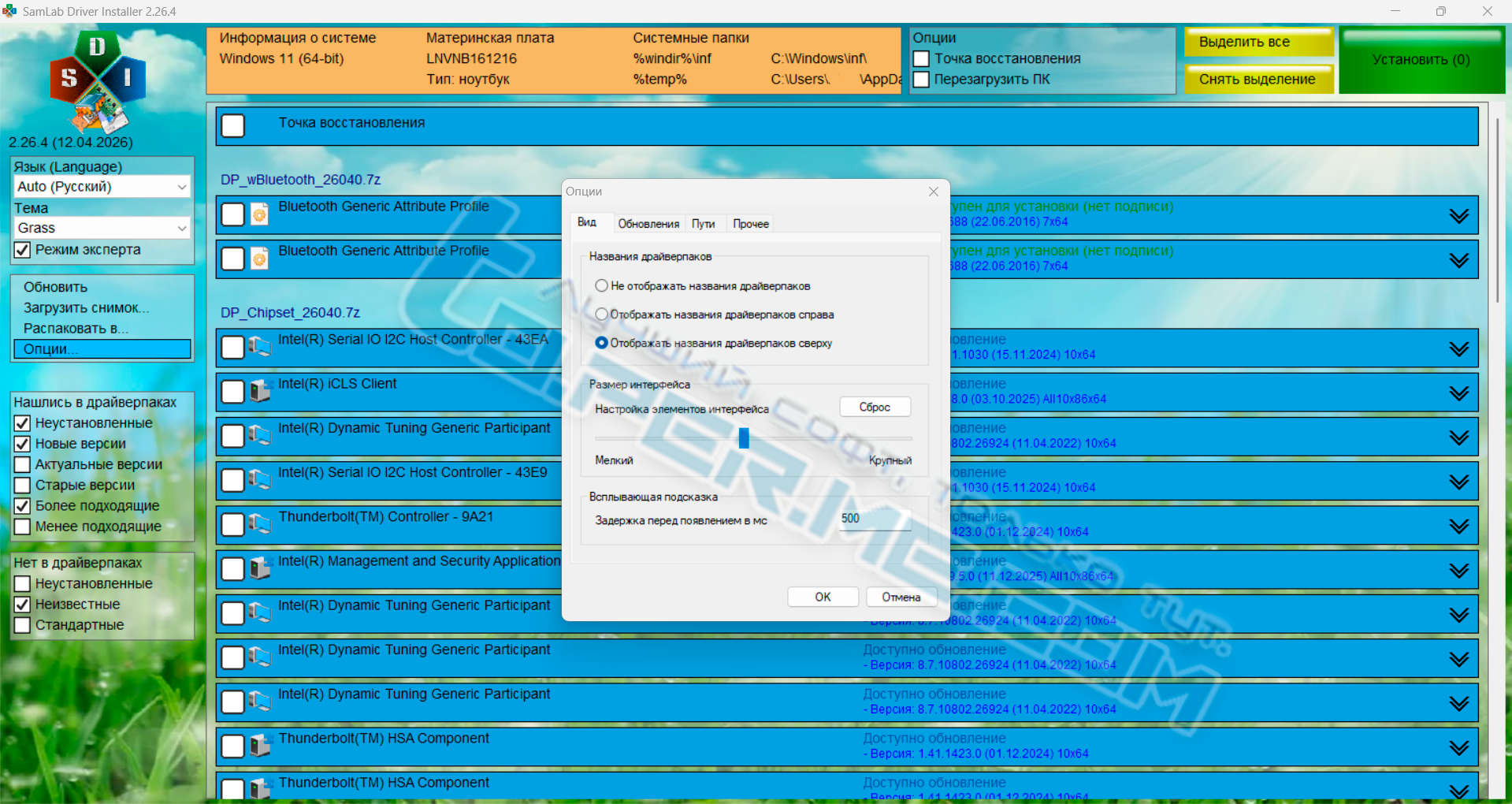The image size is (1512, 804).
Task: Click the Сброс button
Action: pos(875,407)
